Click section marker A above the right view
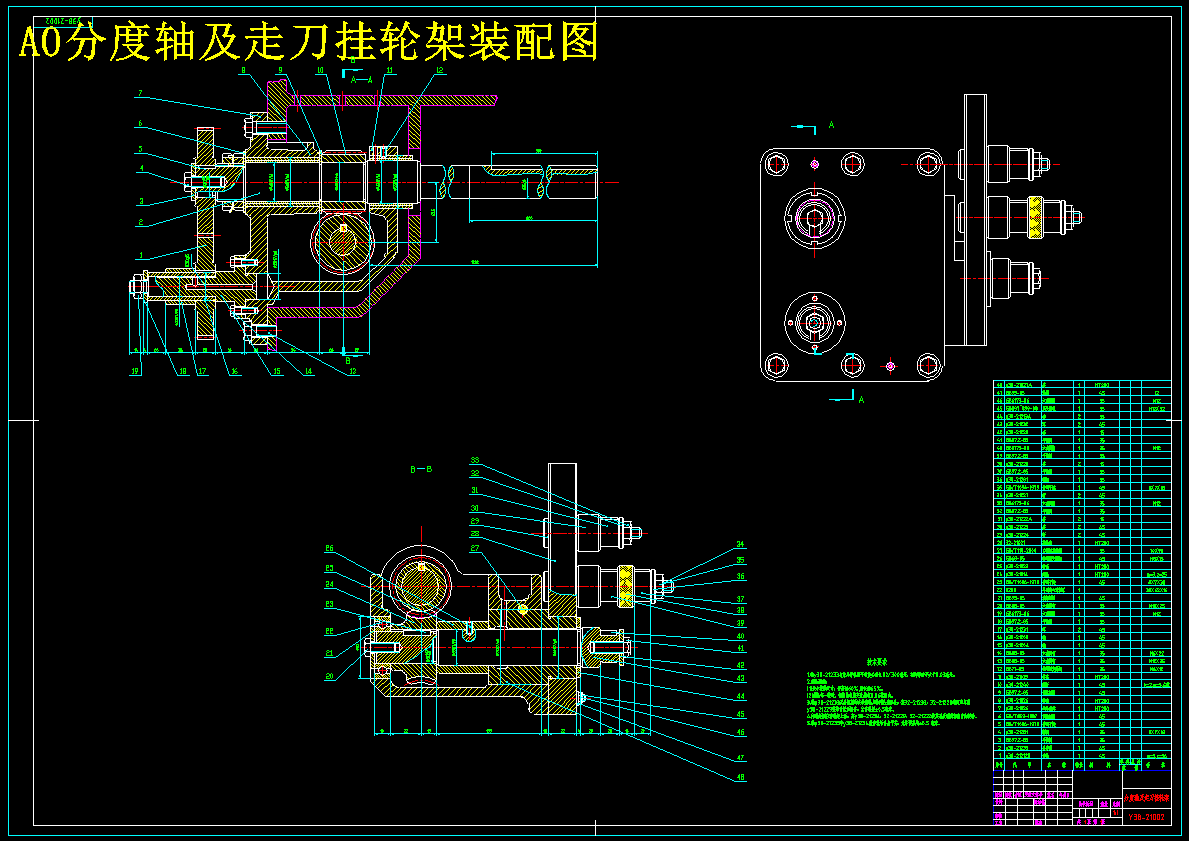The width and height of the screenshot is (1189, 841). (x=831, y=125)
